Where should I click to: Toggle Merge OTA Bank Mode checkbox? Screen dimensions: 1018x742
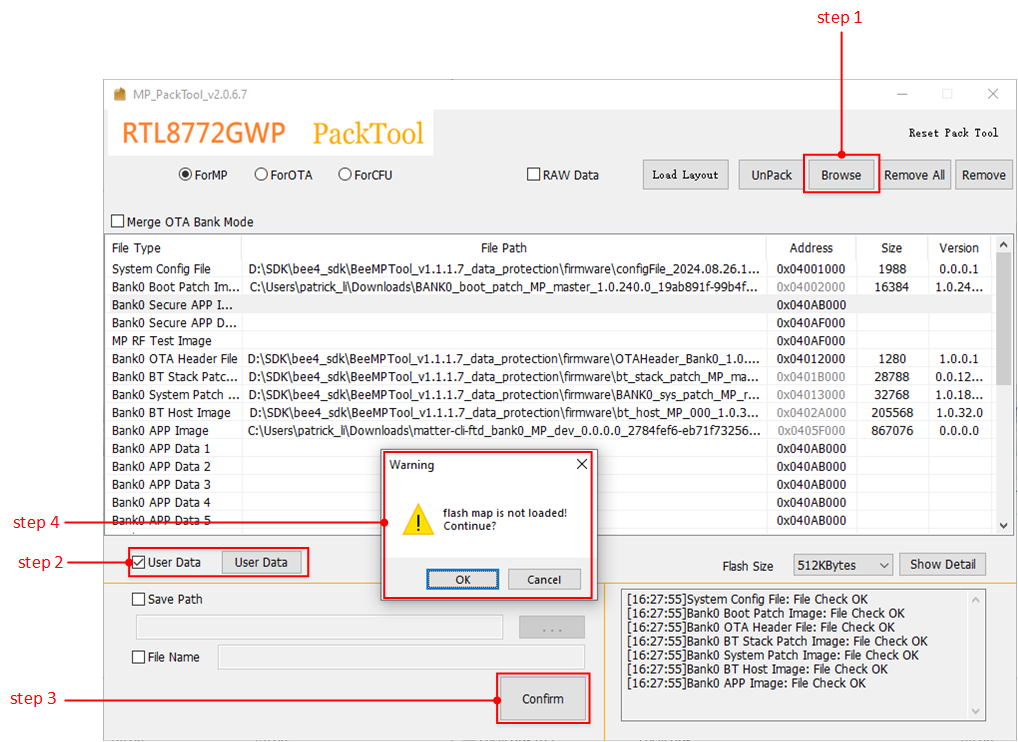click(x=119, y=222)
